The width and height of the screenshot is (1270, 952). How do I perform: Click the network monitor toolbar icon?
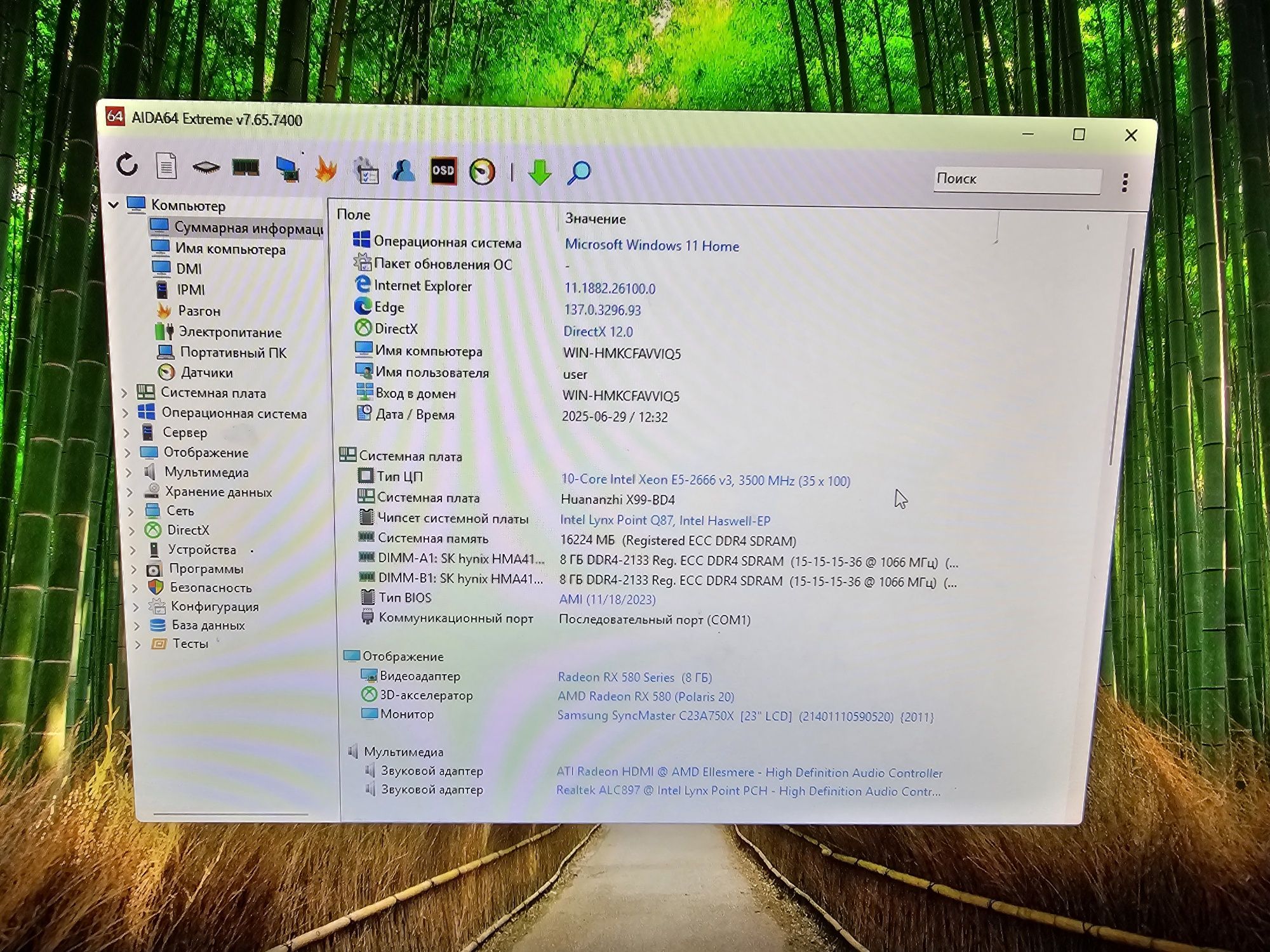pos(287,169)
